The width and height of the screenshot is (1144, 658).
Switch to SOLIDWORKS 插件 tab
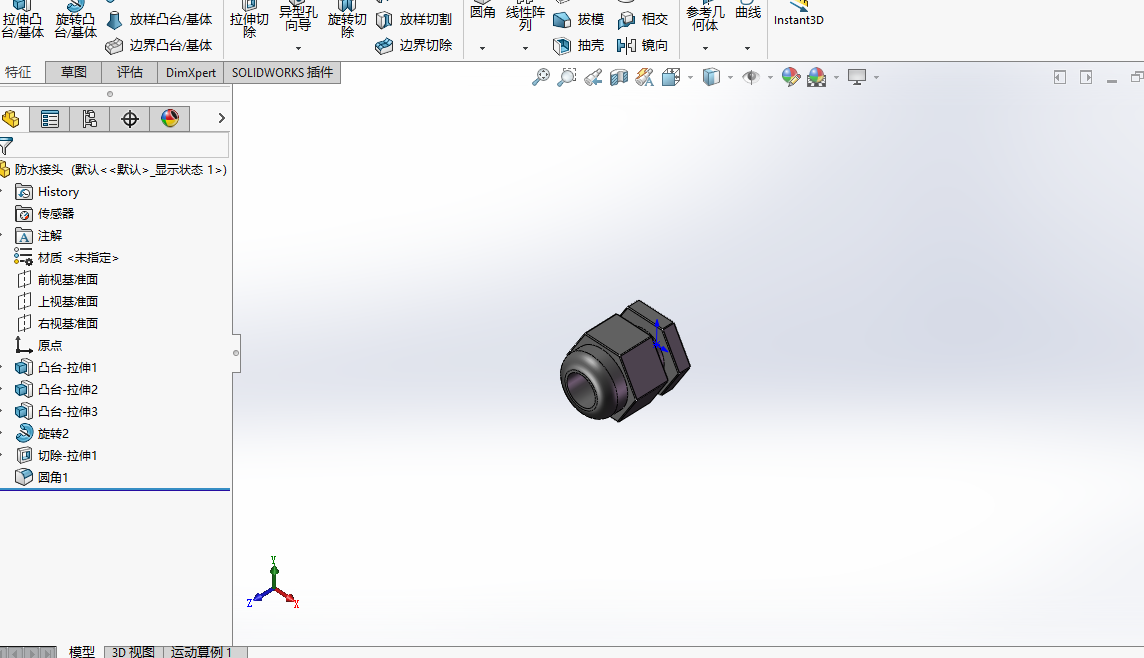(x=282, y=72)
